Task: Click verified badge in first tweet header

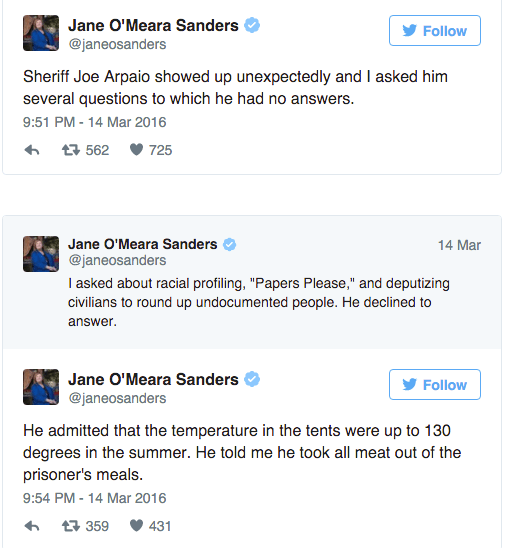Action: tap(252, 26)
